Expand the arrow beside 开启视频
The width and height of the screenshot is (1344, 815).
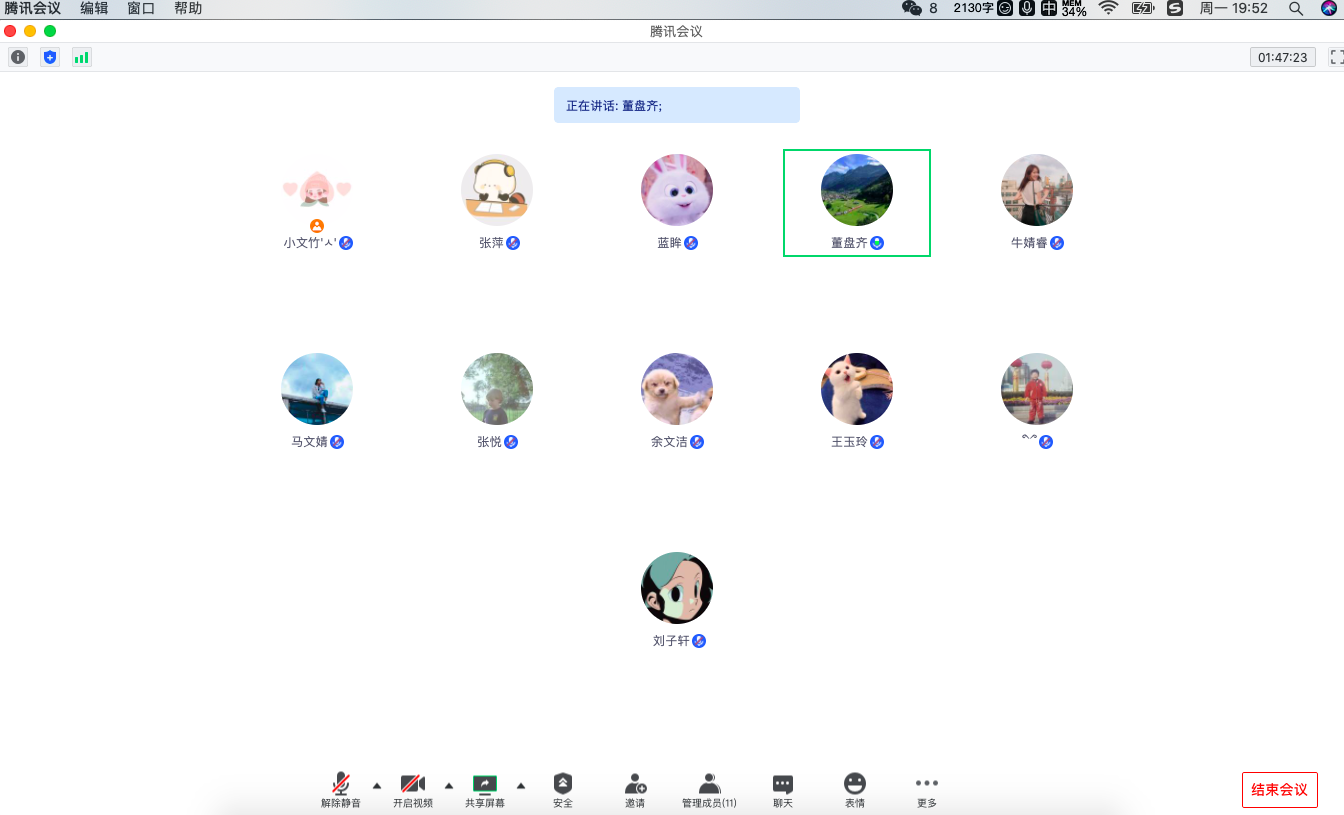pos(449,785)
